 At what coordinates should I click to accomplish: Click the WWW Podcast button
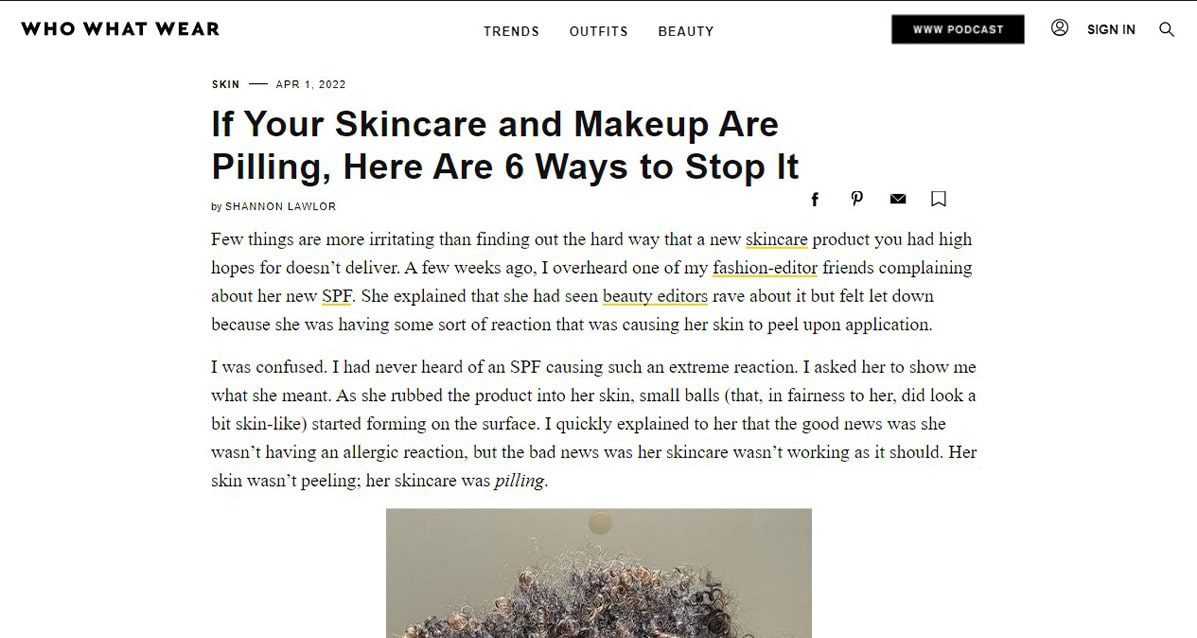tap(958, 29)
